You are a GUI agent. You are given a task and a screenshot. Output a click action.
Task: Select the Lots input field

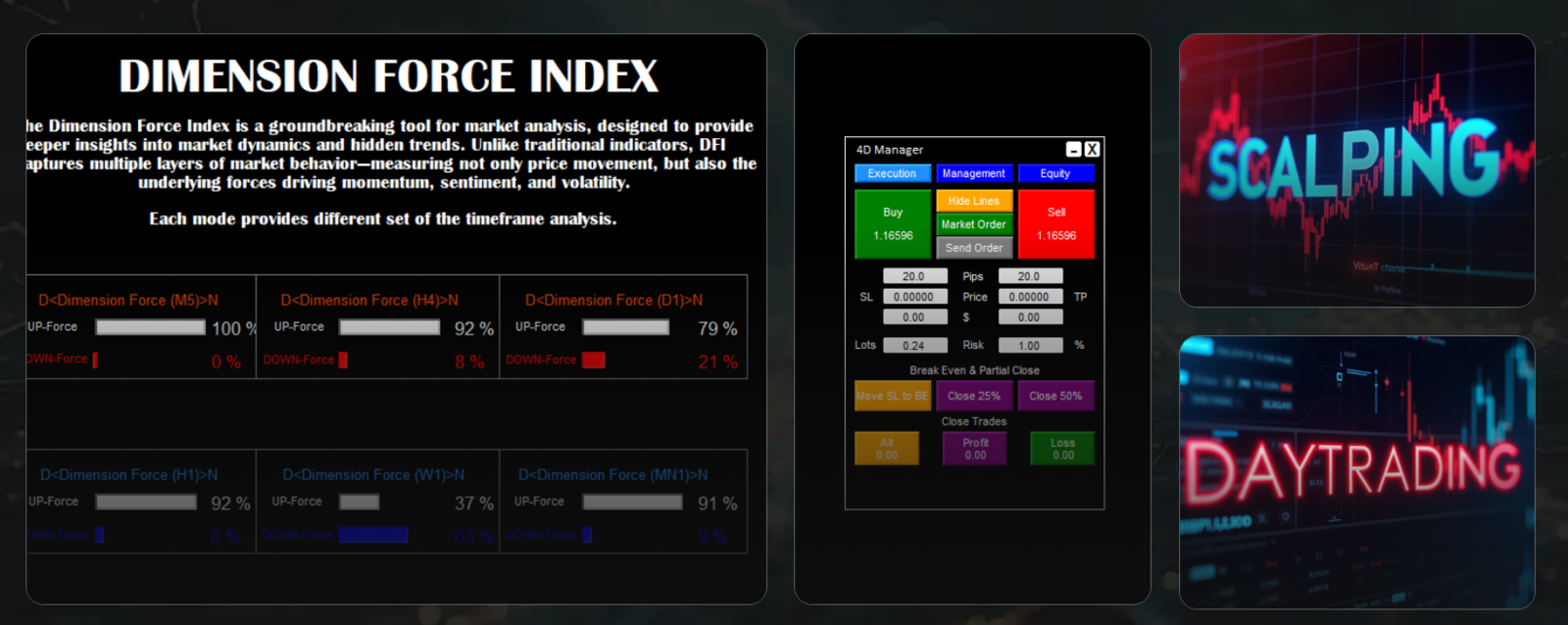tap(914, 346)
